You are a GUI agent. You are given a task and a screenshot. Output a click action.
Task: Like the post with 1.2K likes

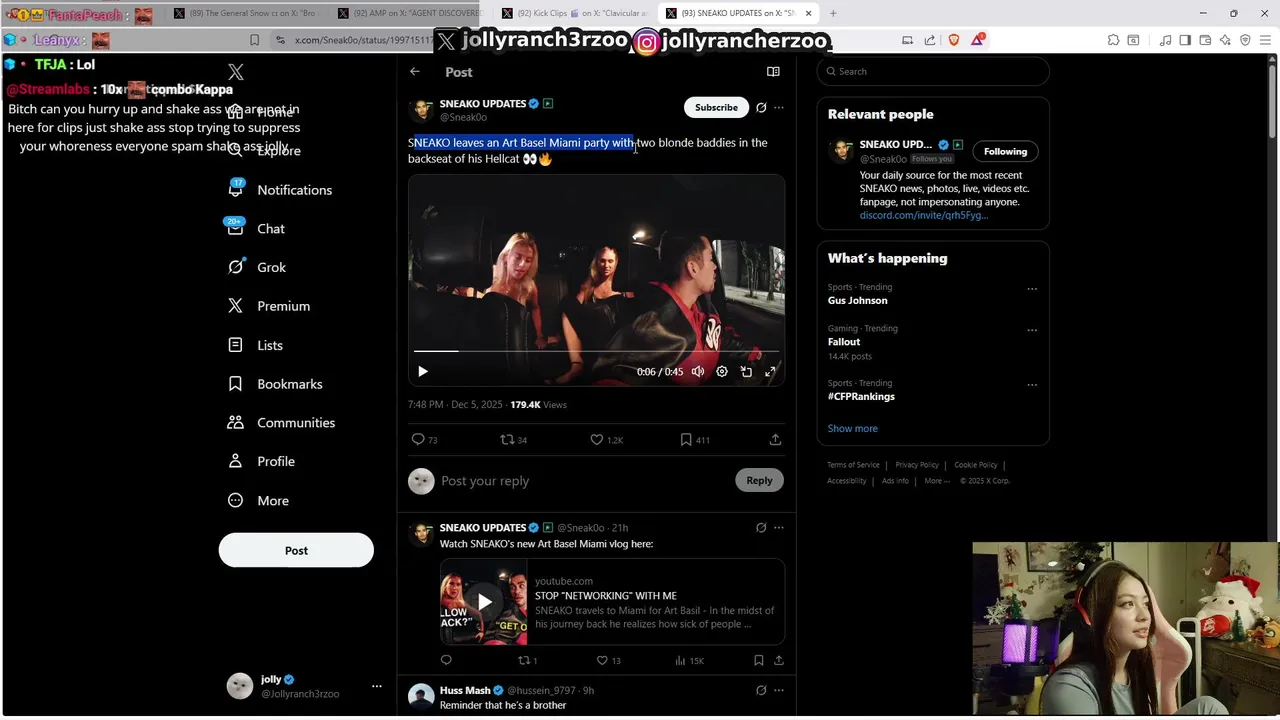pyautogui.click(x=606, y=440)
